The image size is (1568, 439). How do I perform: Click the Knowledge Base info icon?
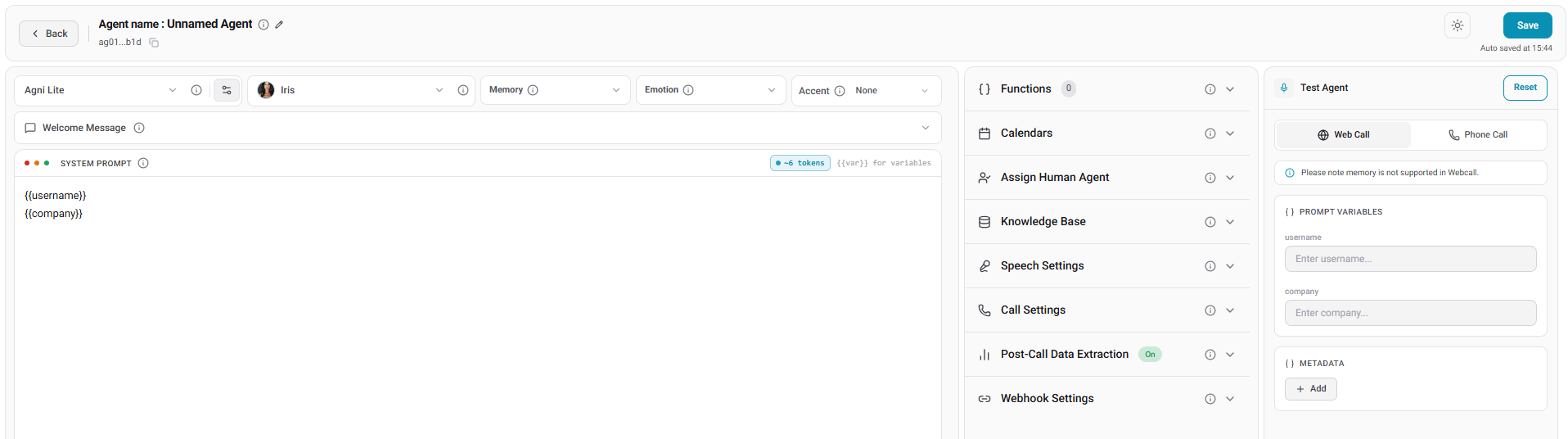coord(1210,222)
